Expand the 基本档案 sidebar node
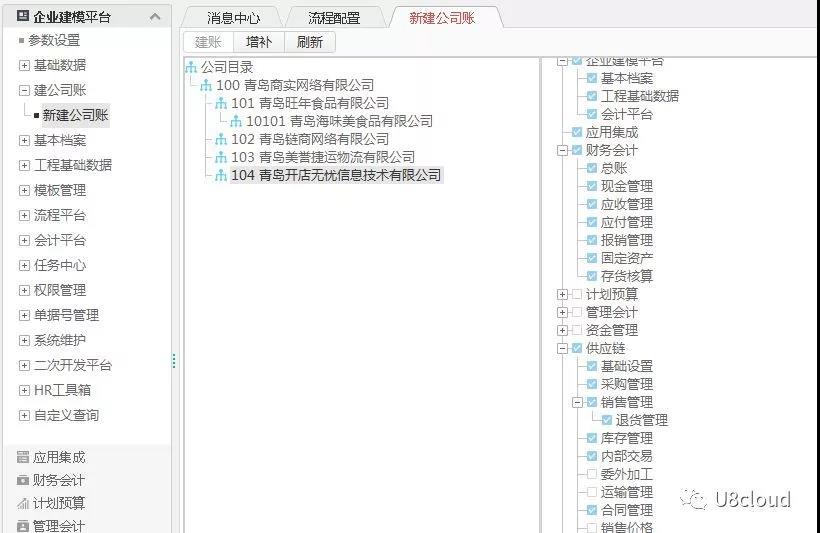Image resolution: width=820 pixels, height=533 pixels. coord(24,140)
